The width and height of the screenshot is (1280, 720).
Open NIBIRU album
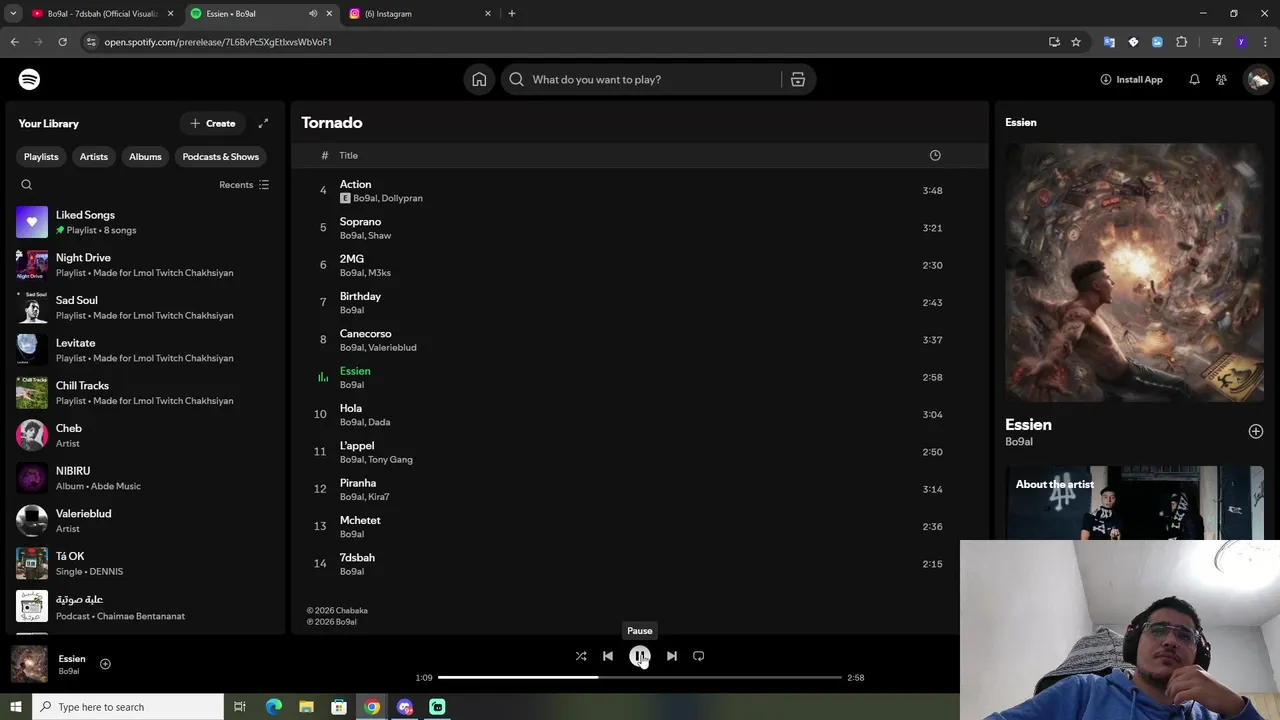[143, 478]
